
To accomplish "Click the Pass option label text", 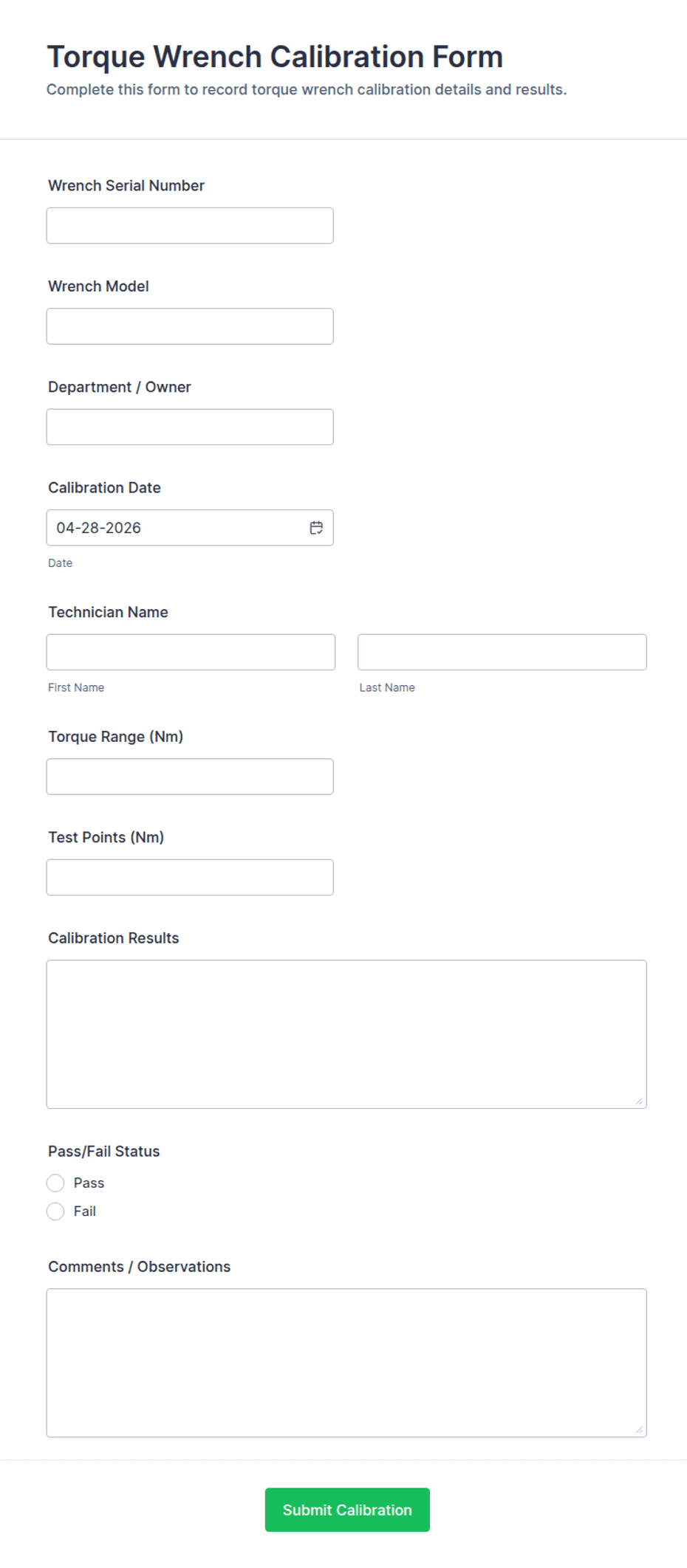I will point(89,1183).
